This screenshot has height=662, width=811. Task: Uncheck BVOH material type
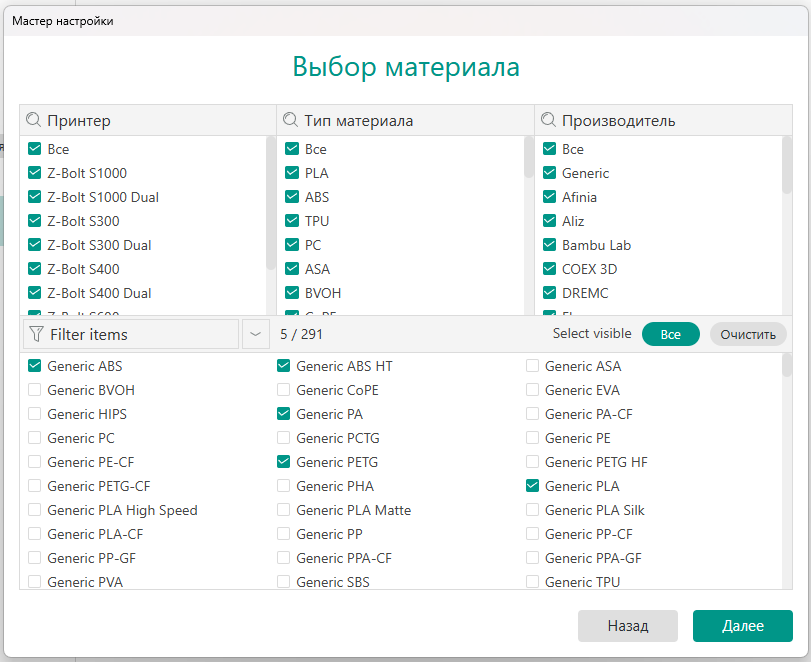pos(292,293)
